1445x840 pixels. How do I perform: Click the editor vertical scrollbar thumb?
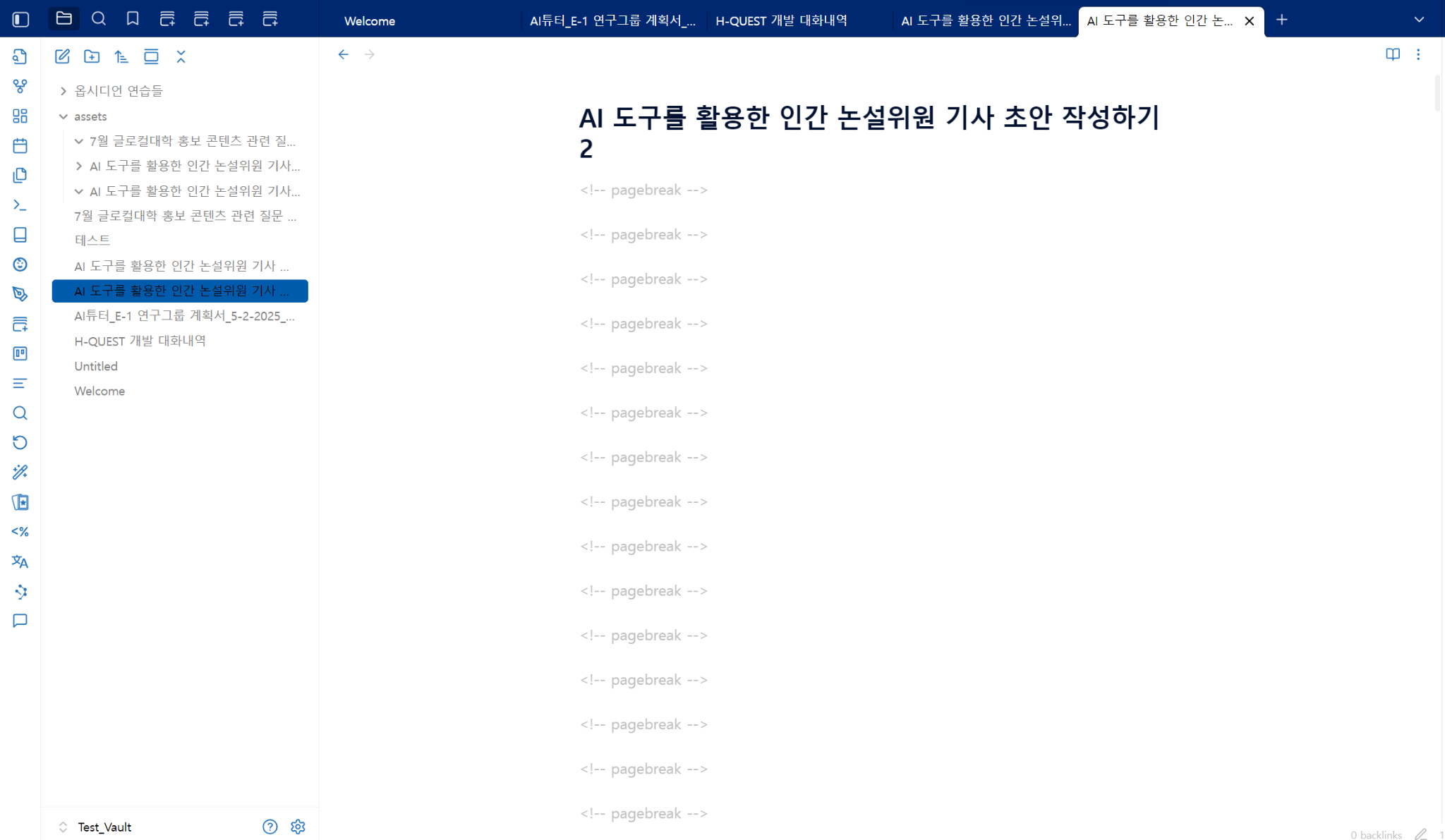click(x=1438, y=93)
